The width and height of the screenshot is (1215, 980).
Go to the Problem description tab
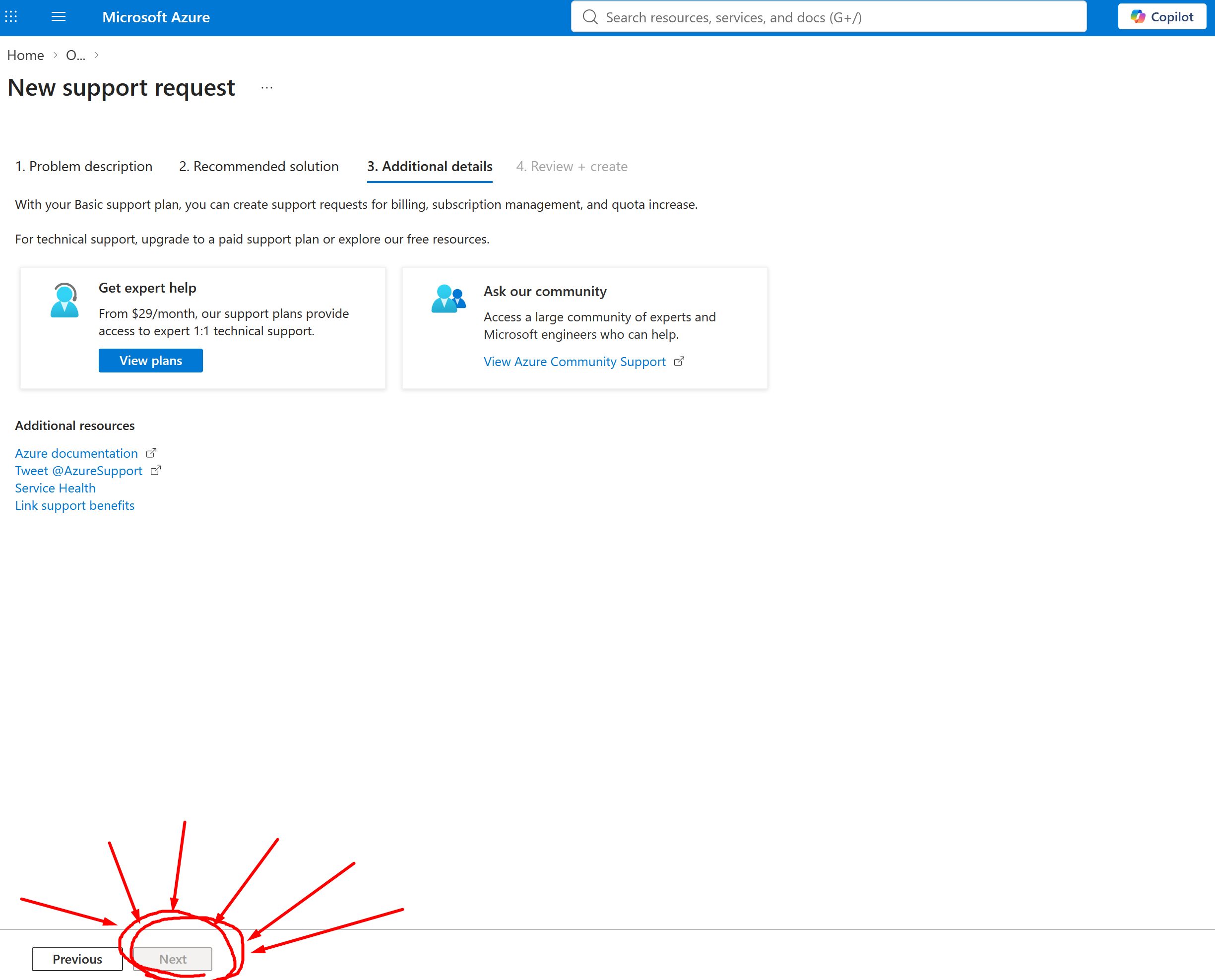[83, 167]
